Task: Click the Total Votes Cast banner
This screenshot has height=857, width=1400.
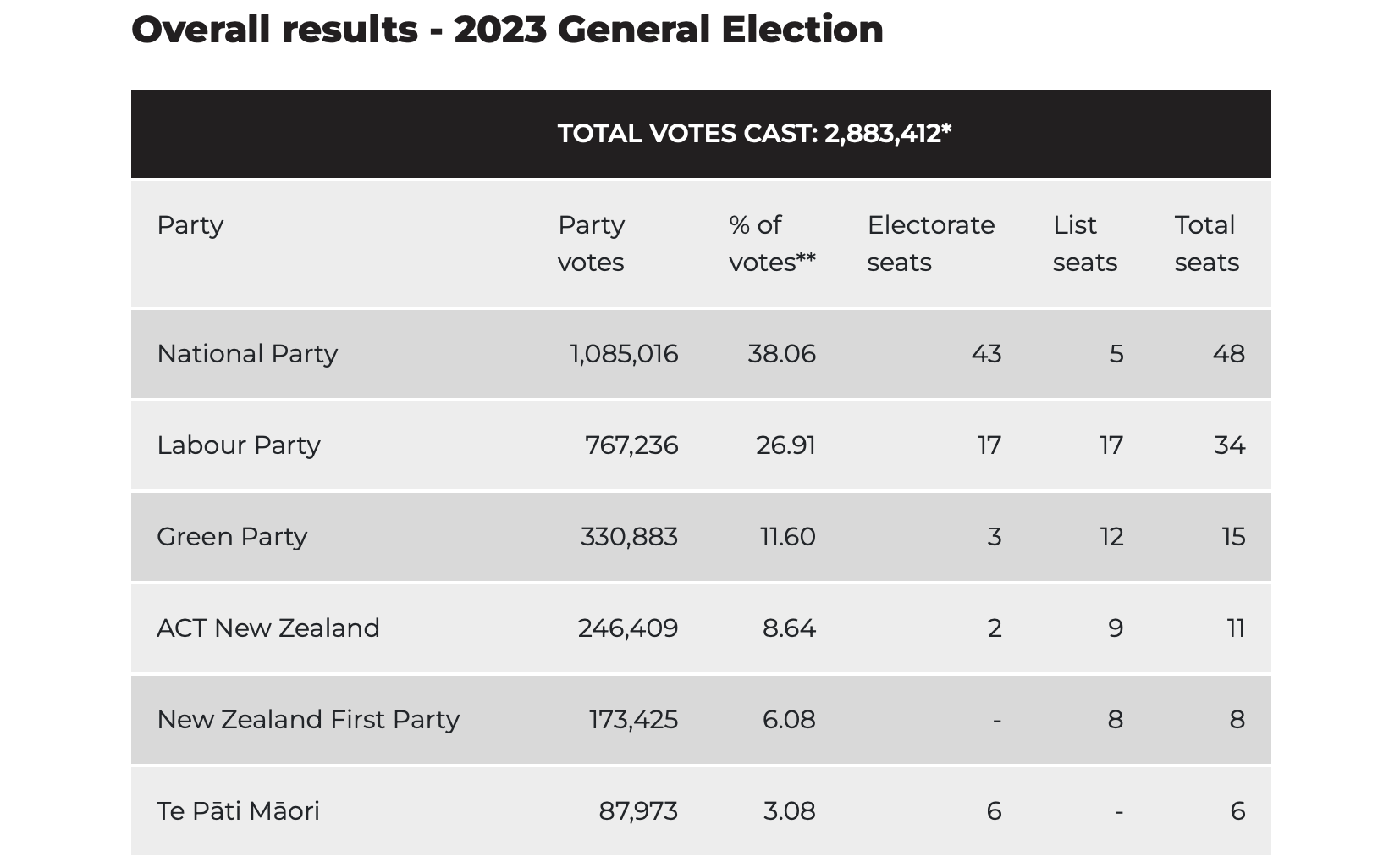Action: (754, 134)
